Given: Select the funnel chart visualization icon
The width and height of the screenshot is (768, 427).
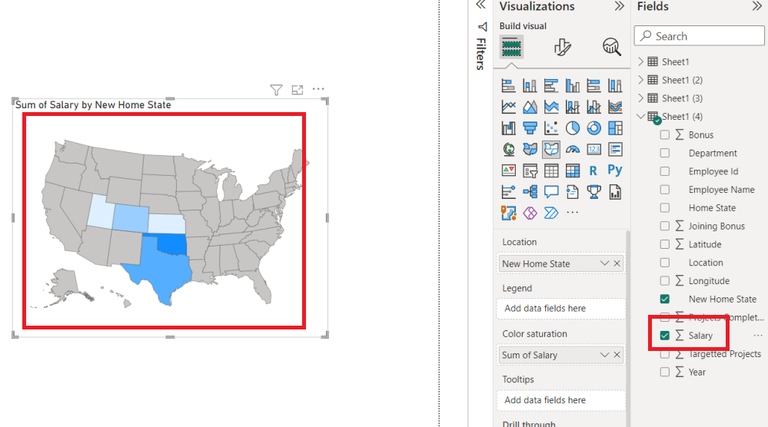Looking at the screenshot, I should (529, 128).
